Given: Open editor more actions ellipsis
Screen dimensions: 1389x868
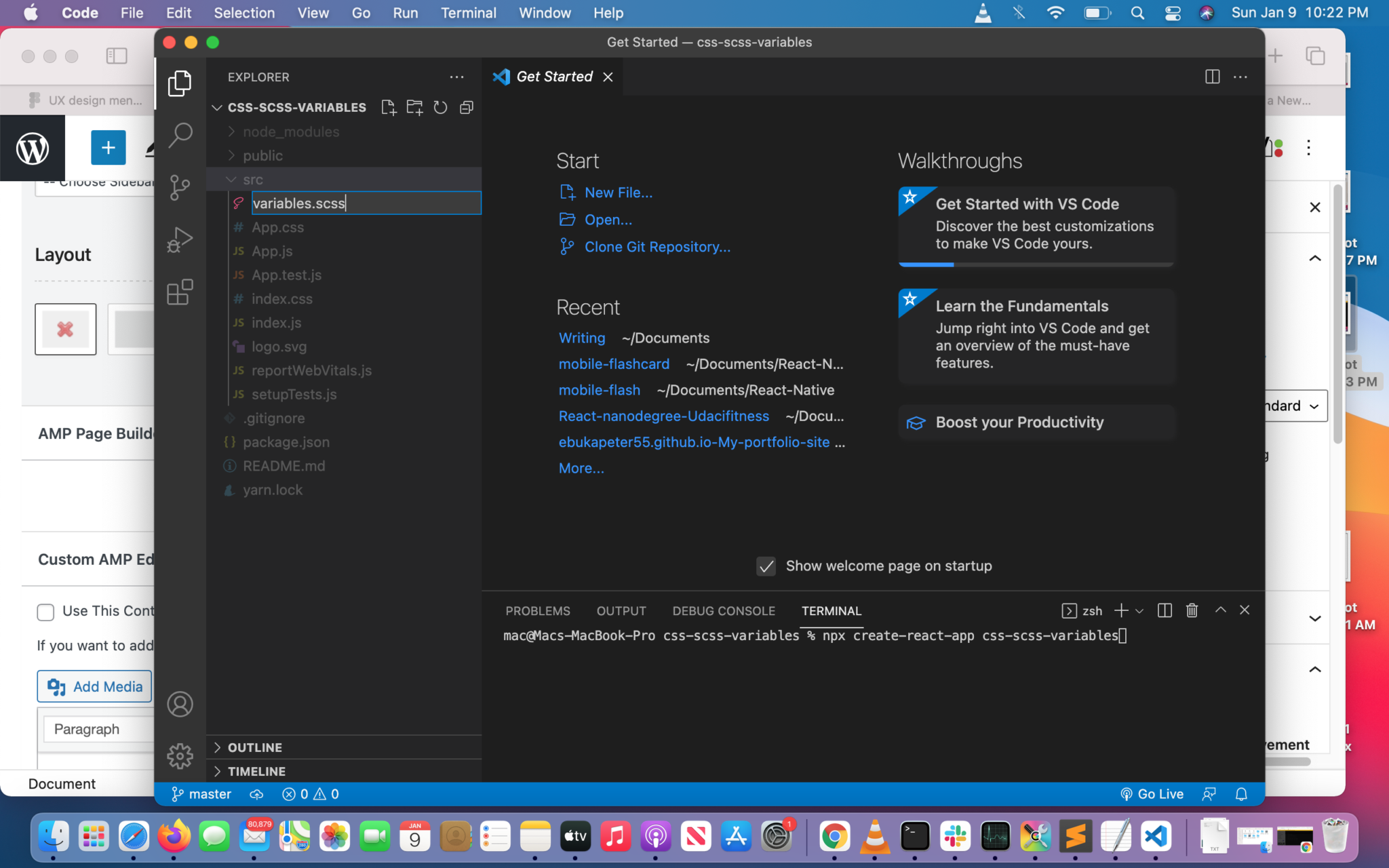Looking at the screenshot, I should (1240, 77).
